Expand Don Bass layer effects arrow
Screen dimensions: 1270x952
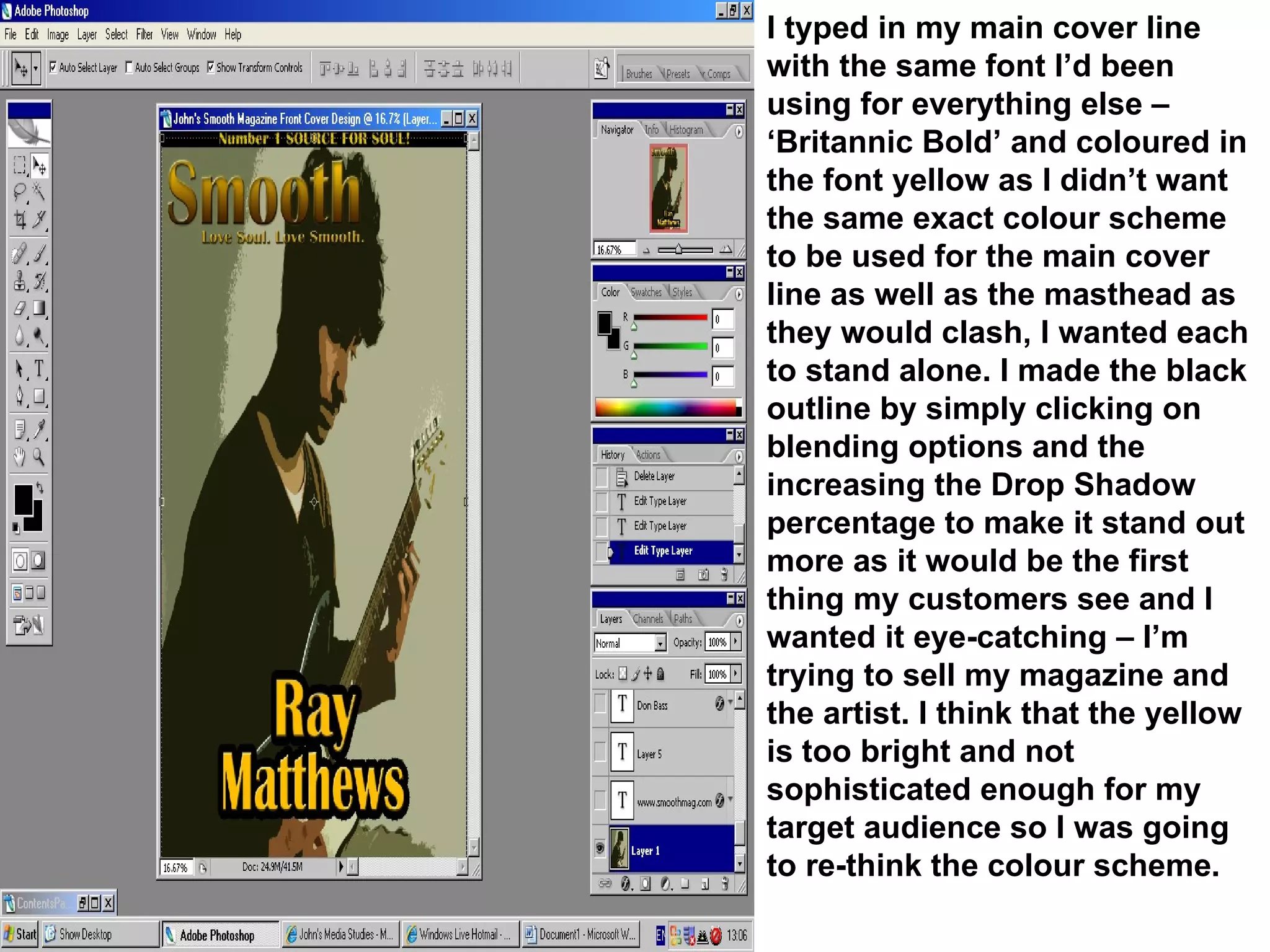(x=730, y=702)
